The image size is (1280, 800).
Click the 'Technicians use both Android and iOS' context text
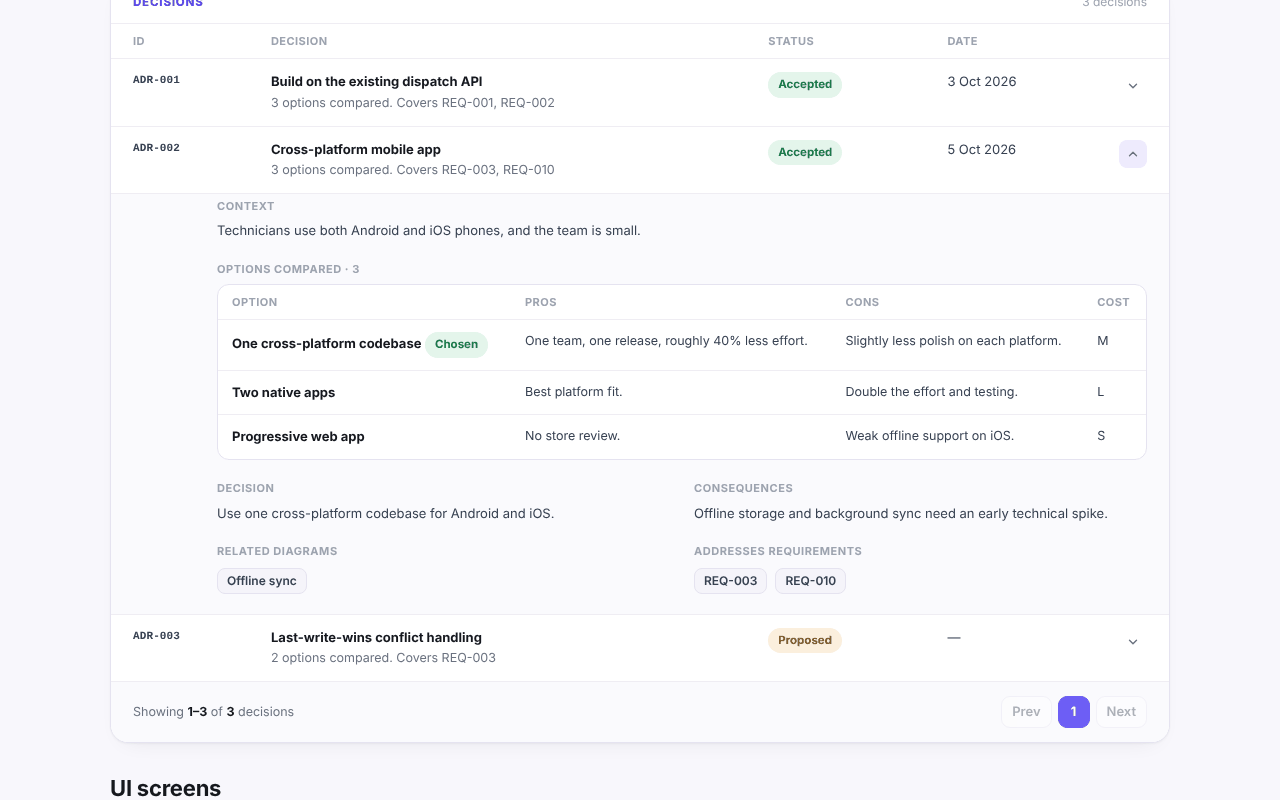[429, 231]
